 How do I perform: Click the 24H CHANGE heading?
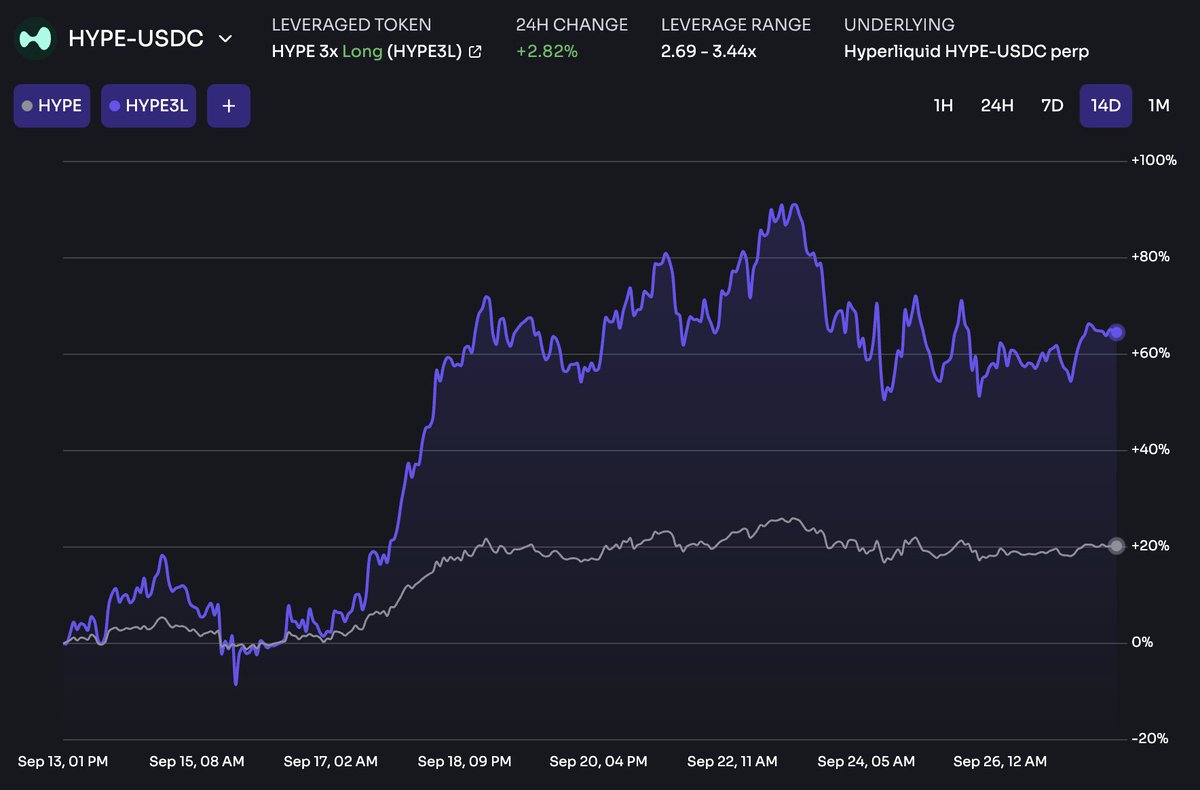(x=572, y=25)
